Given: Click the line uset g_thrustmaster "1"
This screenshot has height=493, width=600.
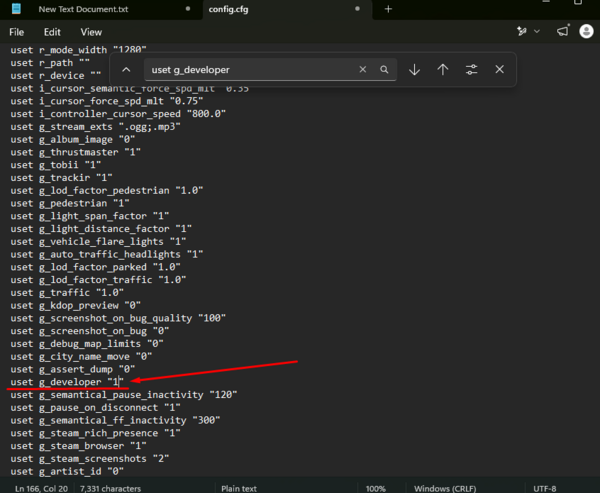Looking at the screenshot, I should click(75, 152).
